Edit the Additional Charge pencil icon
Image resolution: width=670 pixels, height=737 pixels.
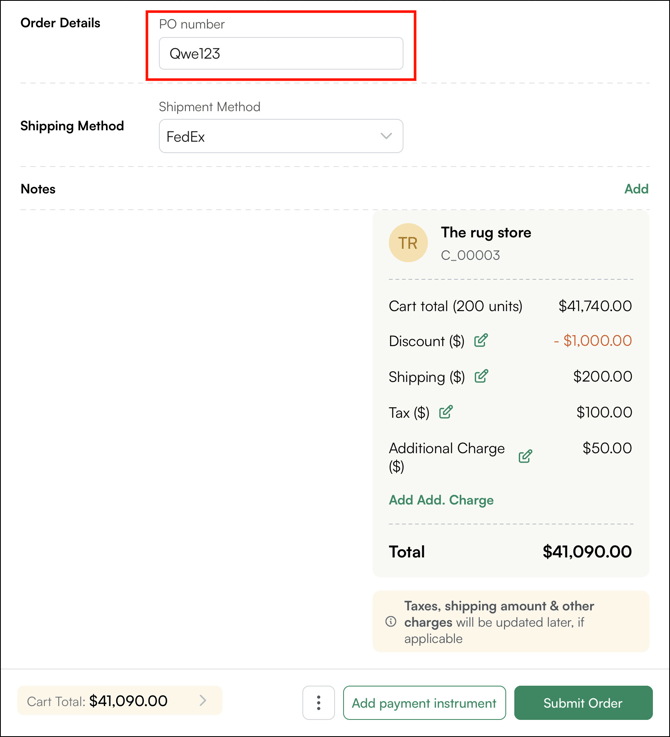pyautogui.click(x=525, y=457)
